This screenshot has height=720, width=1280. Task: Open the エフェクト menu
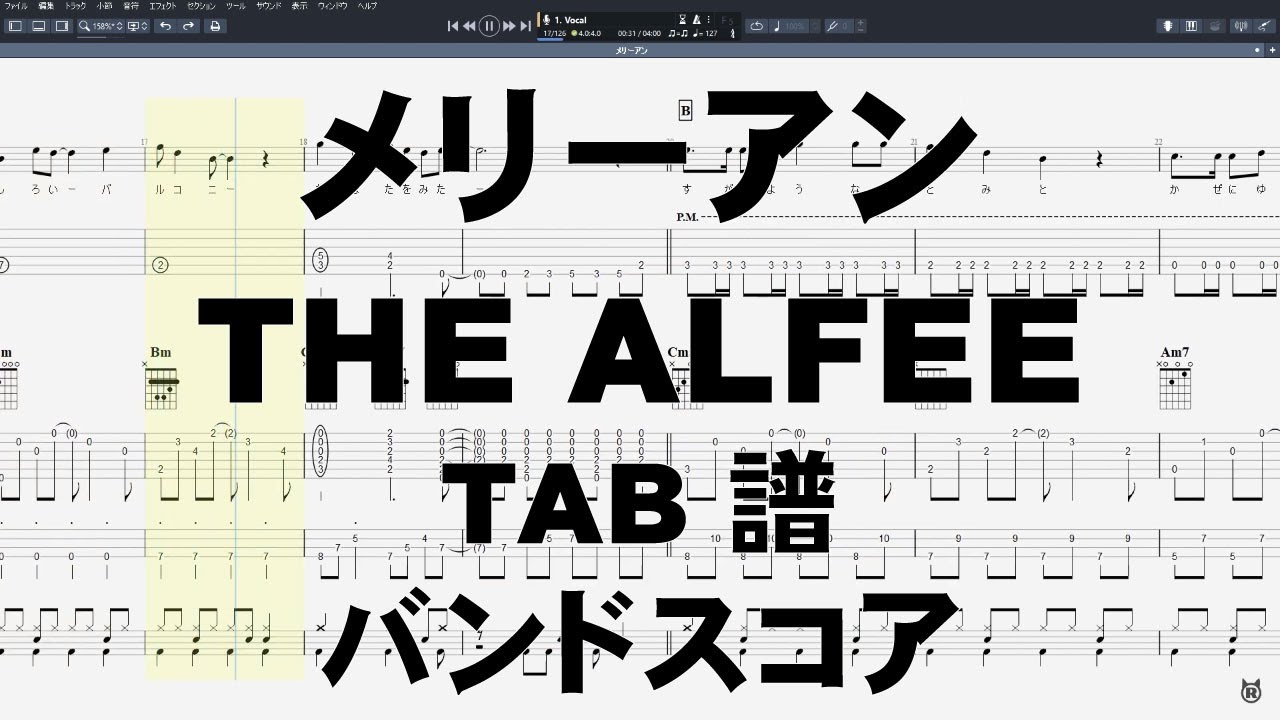162,6
